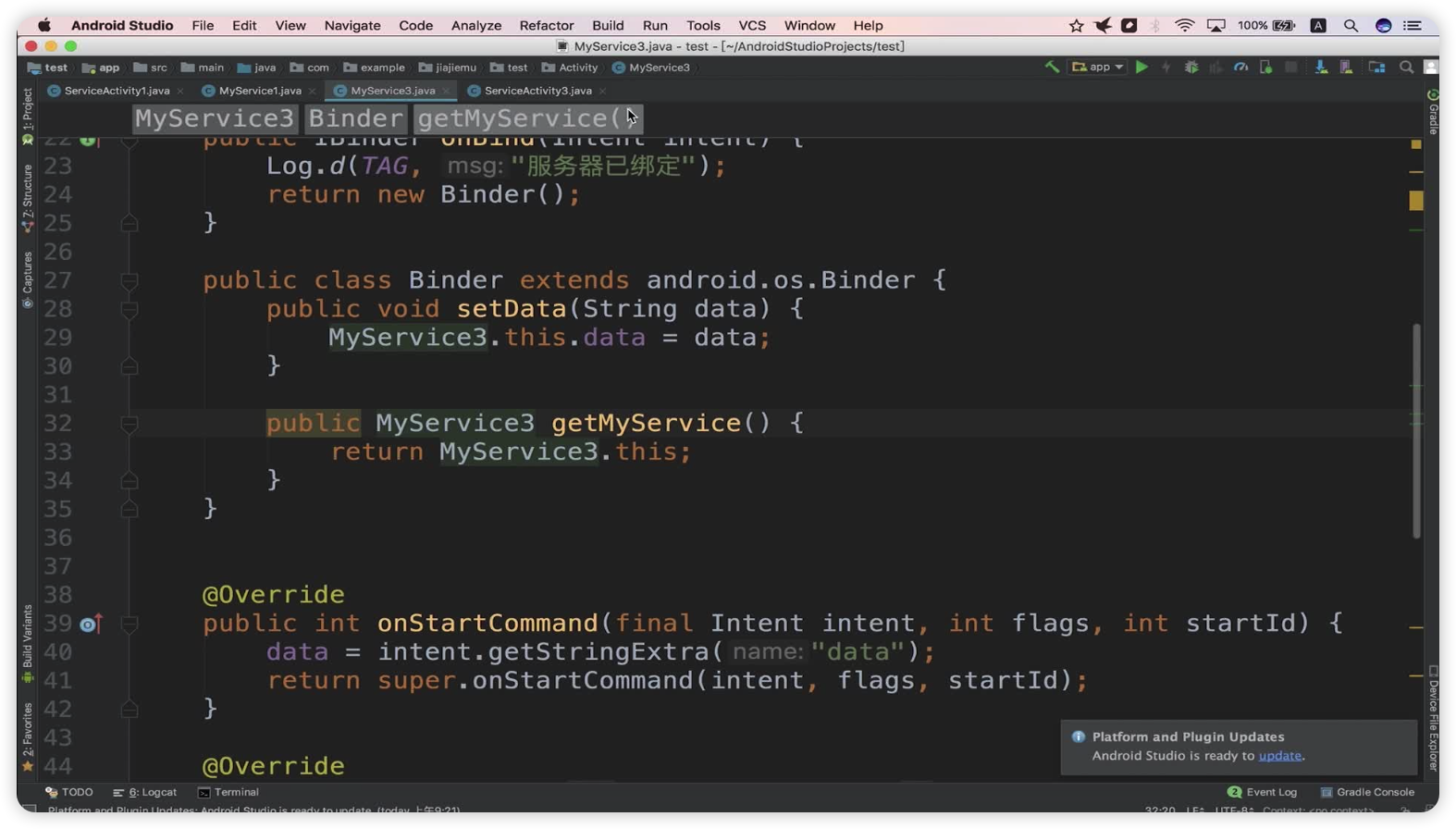This screenshot has height=829, width=1456.
Task: Open AVD Manager device icon
Action: coord(1346,67)
